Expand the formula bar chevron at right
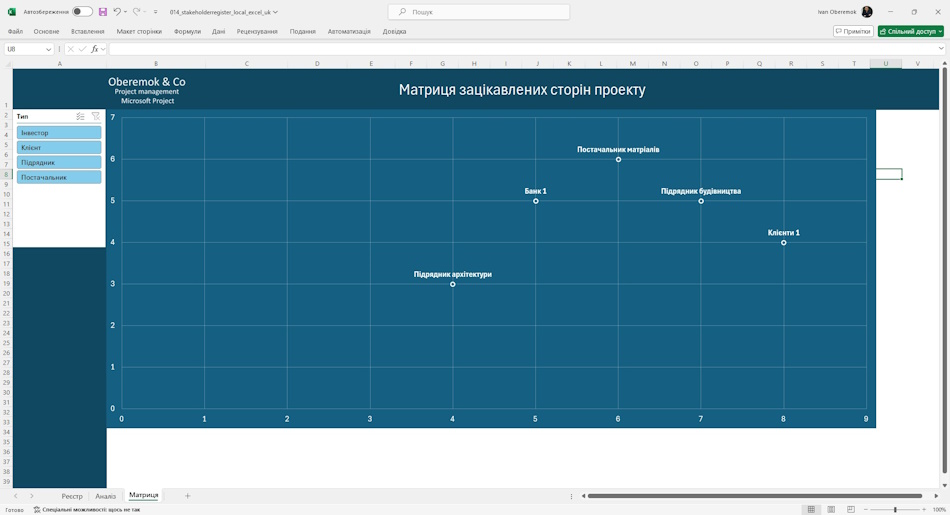Screen dimensions: 950x515 [x=941, y=49]
